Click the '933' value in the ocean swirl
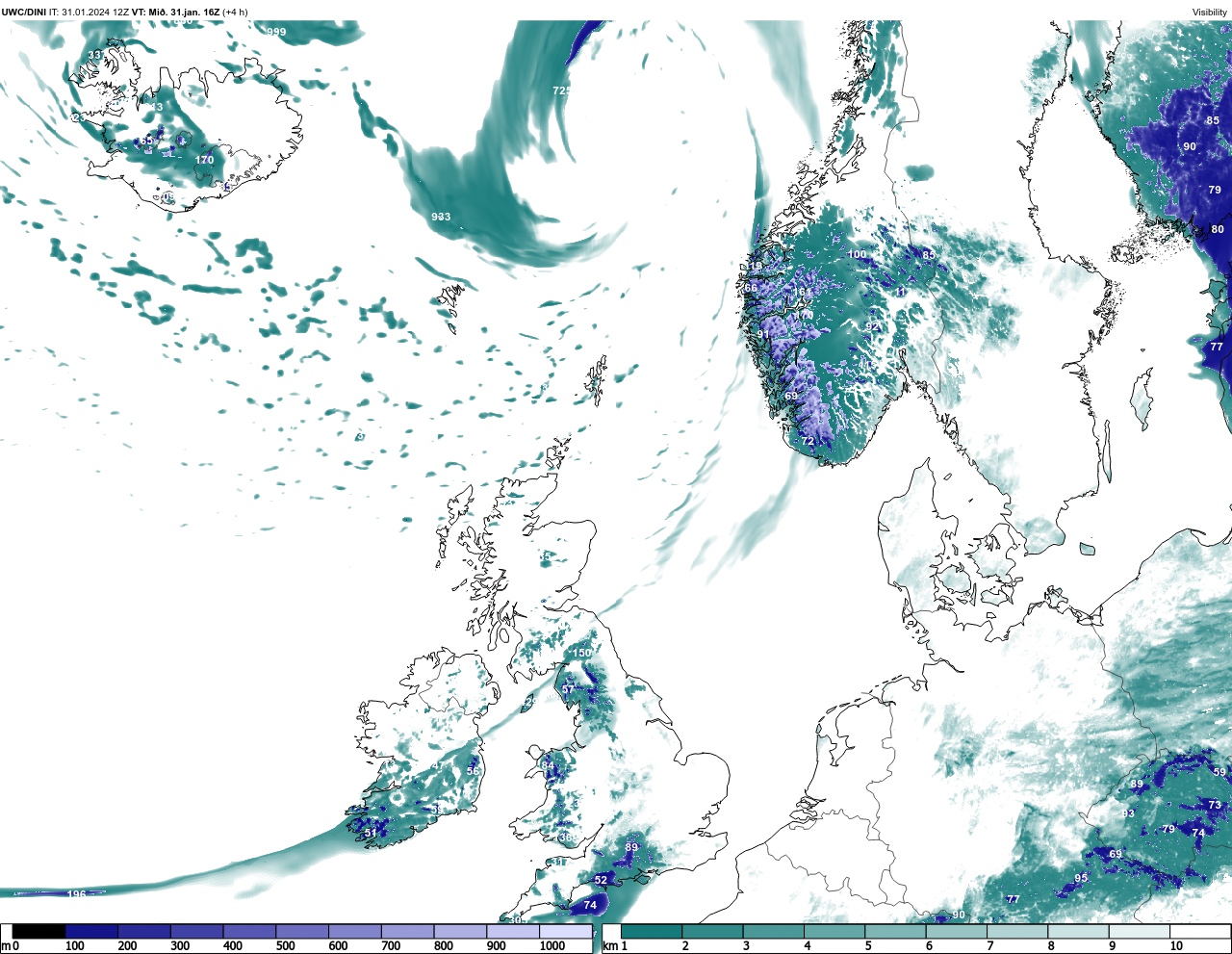Image resolution: width=1232 pixels, height=954 pixels. 441,217
